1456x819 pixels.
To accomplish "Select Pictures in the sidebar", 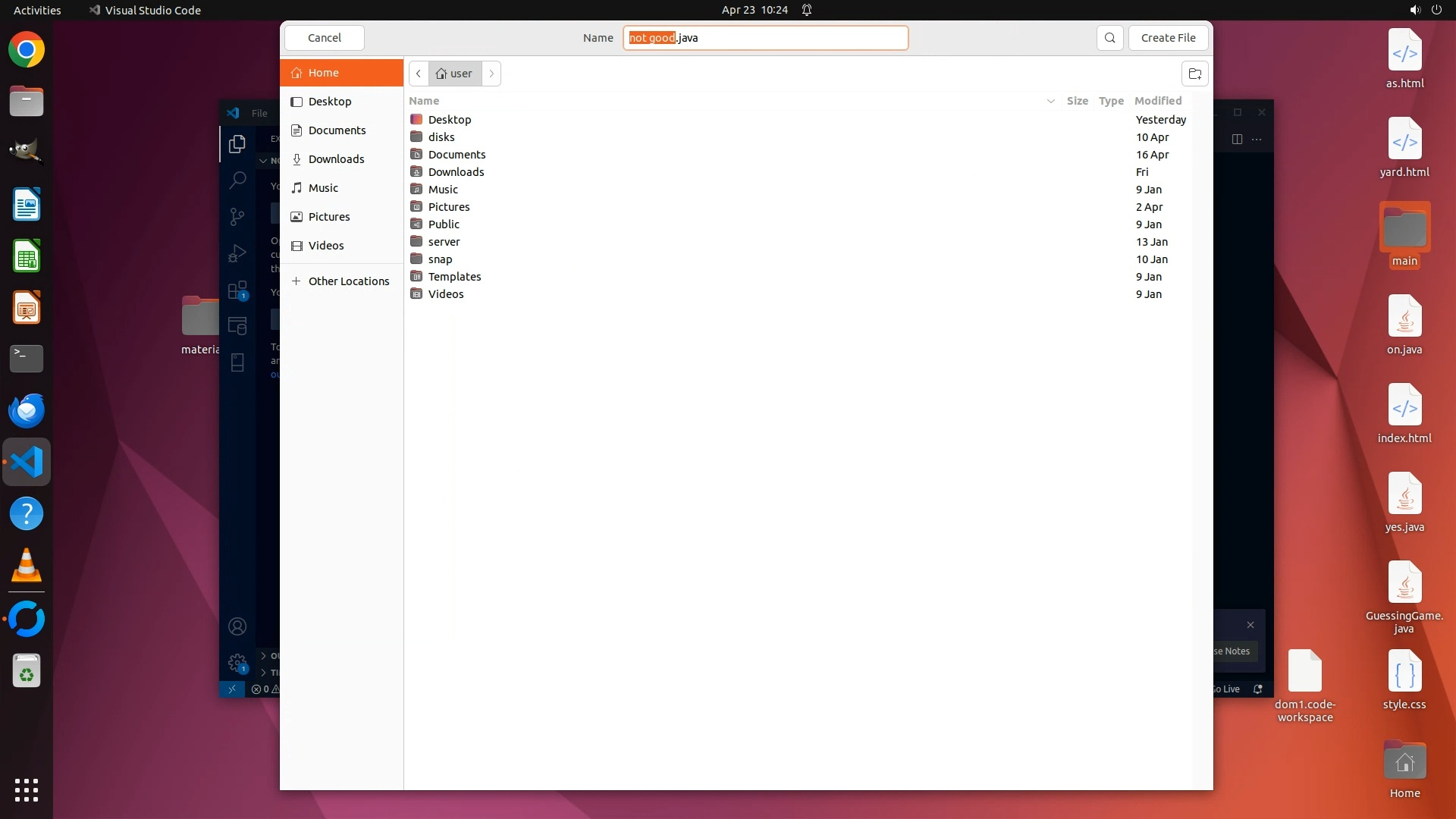I will [329, 217].
